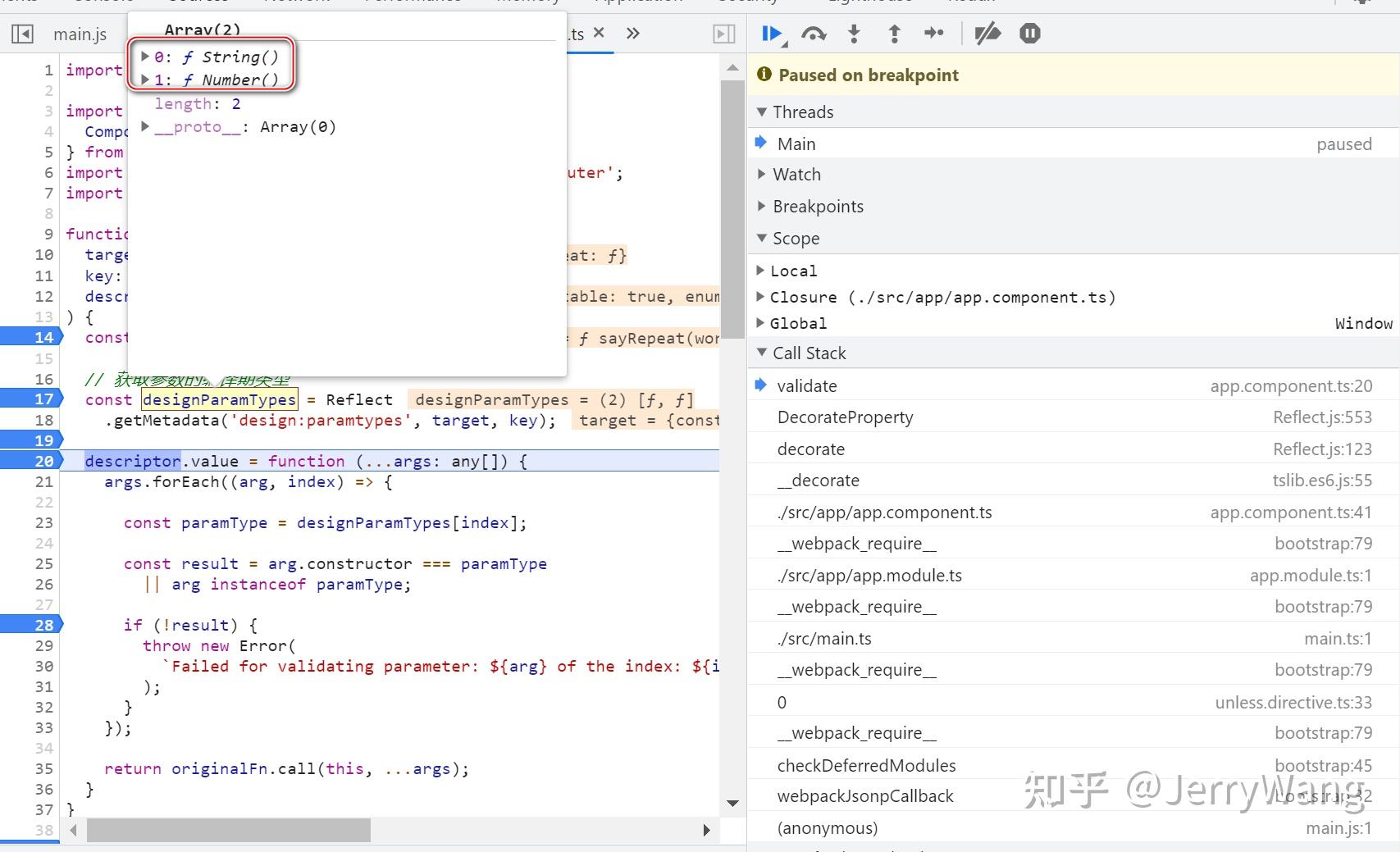
Task: Select the Step over next function call icon
Action: click(814, 34)
